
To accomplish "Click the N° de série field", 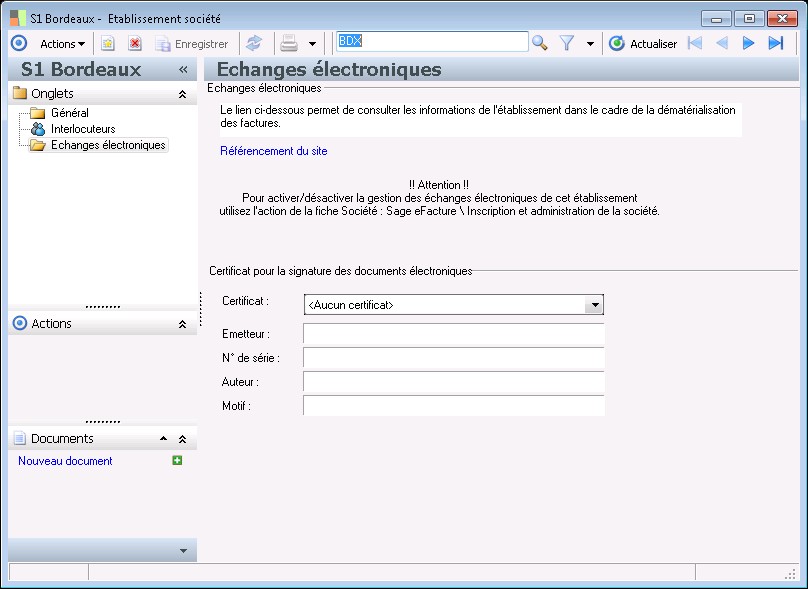I will click(x=453, y=358).
